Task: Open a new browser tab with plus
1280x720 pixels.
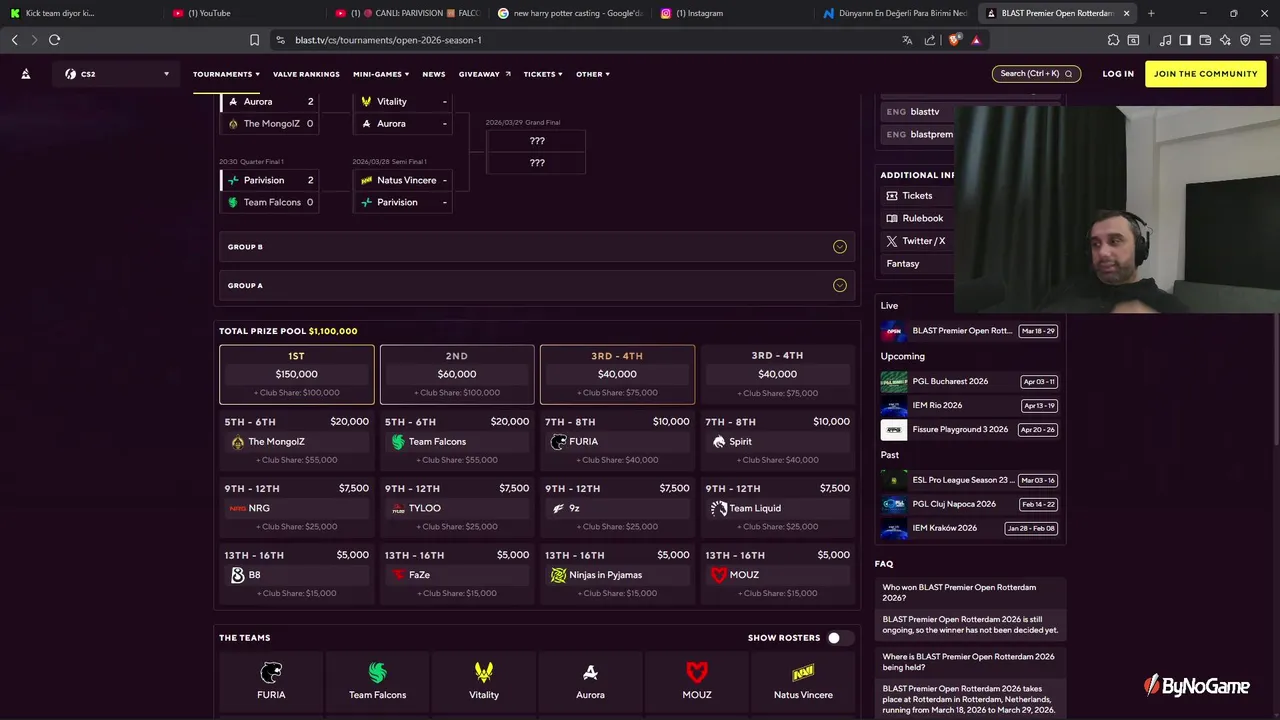Action: click(1151, 13)
